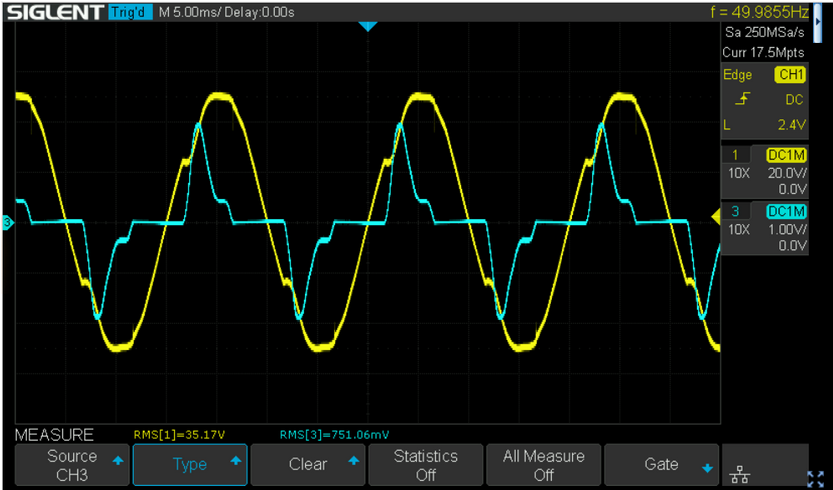Toggle Statistics Off softkey

(x=425, y=465)
